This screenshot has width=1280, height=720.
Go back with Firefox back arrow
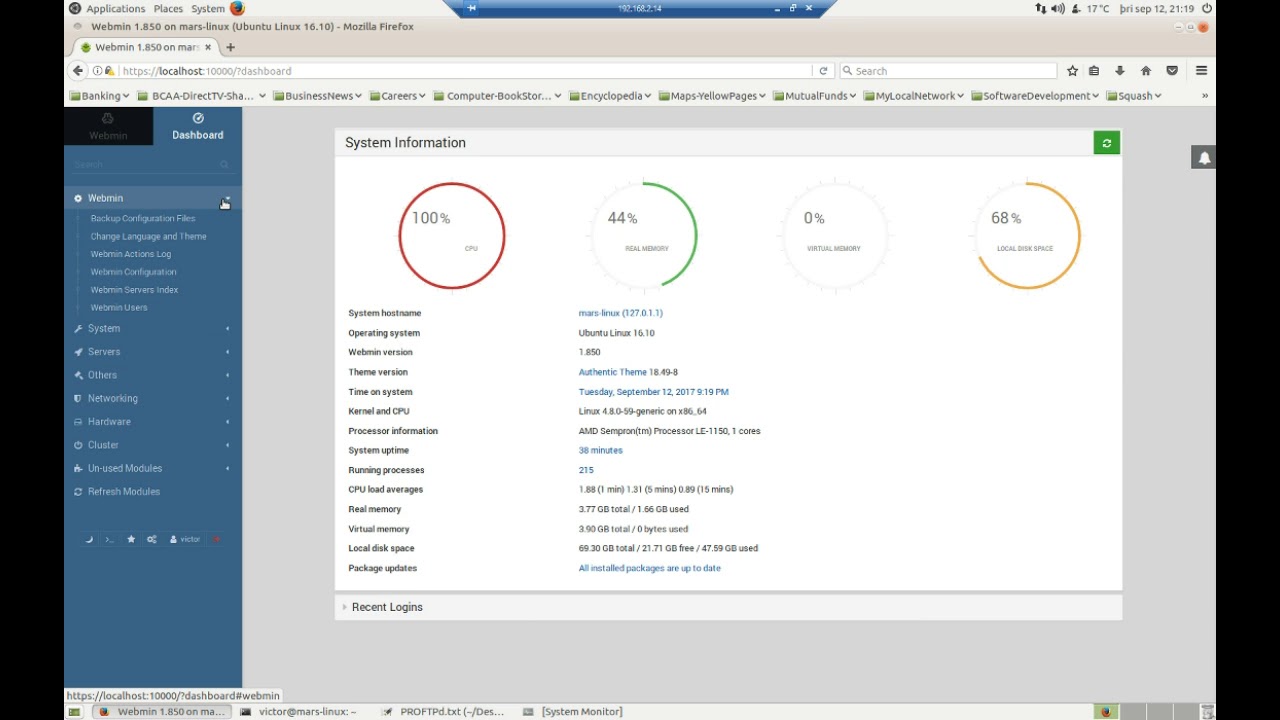pyautogui.click(x=78, y=71)
